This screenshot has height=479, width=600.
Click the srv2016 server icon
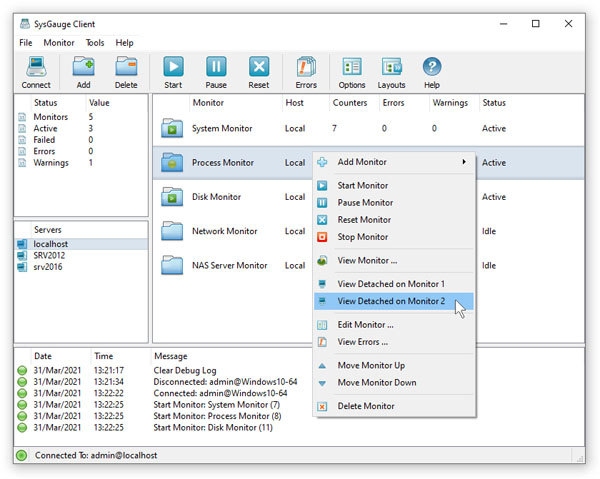tap(22, 267)
